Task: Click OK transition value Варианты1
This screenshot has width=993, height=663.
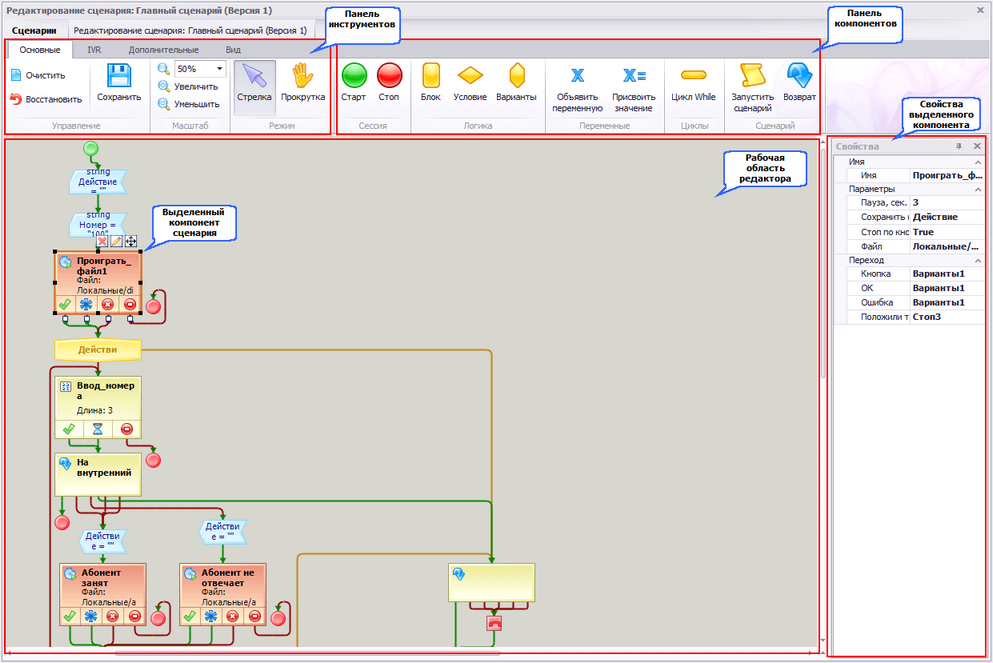Action: click(947, 288)
